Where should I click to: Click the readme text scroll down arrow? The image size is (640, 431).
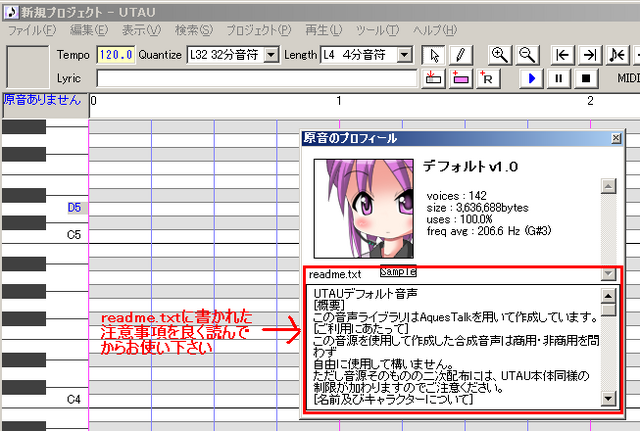click(x=608, y=398)
